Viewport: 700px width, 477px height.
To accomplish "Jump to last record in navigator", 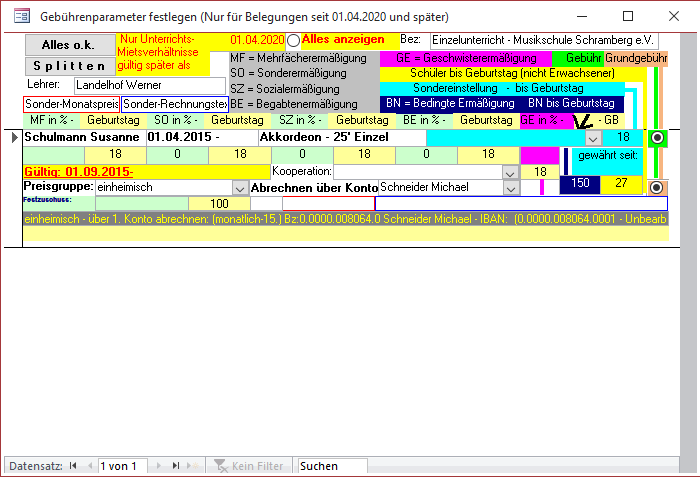I will [x=177, y=466].
